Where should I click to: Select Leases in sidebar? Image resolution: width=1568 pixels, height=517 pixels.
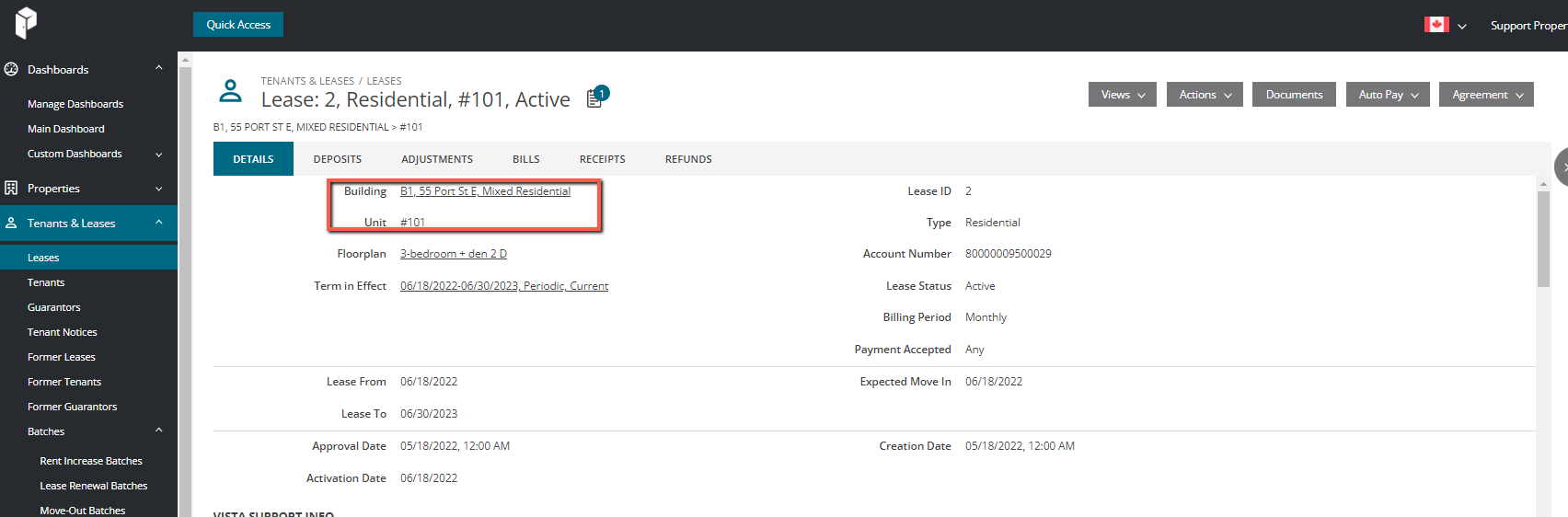click(88, 258)
